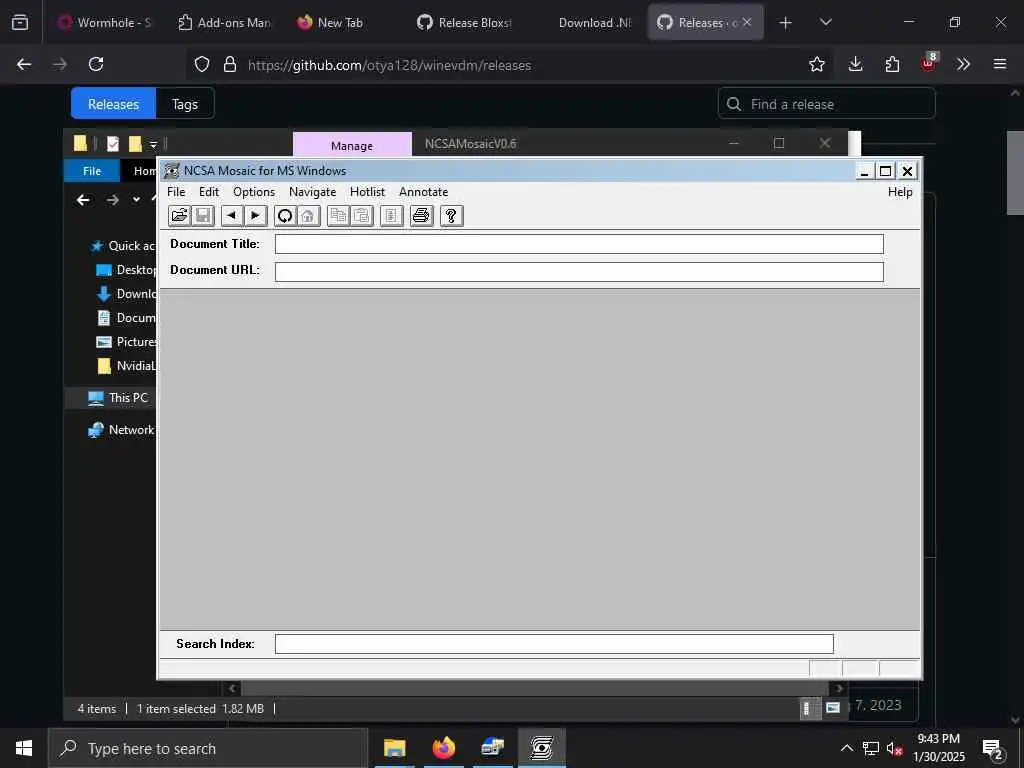Switch Explorer to large icons view
The height and width of the screenshot is (768, 1024).
click(x=833, y=709)
